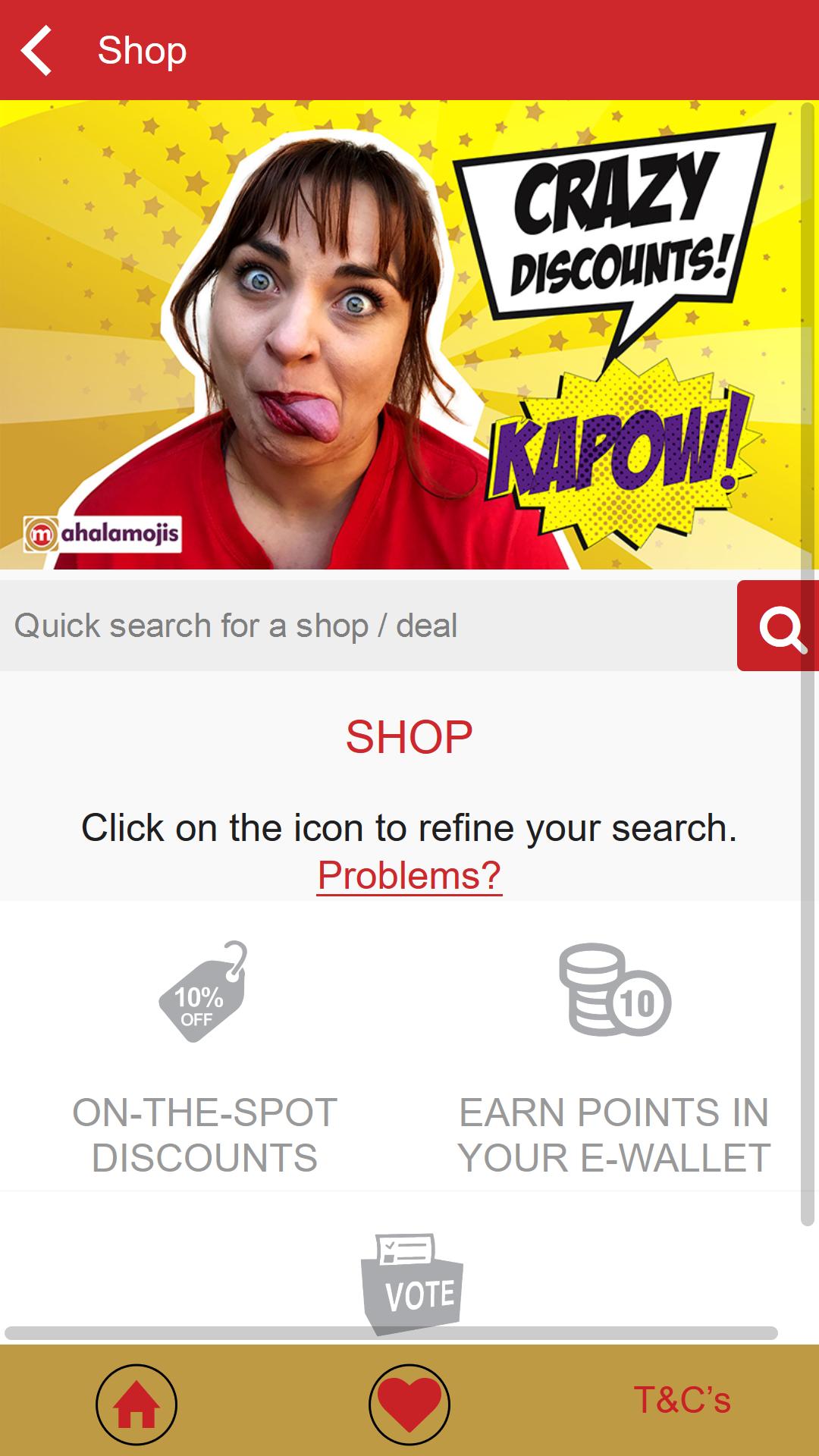Click the vertical scrollbar on the right
The width and height of the screenshot is (819, 1456).
coord(808,664)
